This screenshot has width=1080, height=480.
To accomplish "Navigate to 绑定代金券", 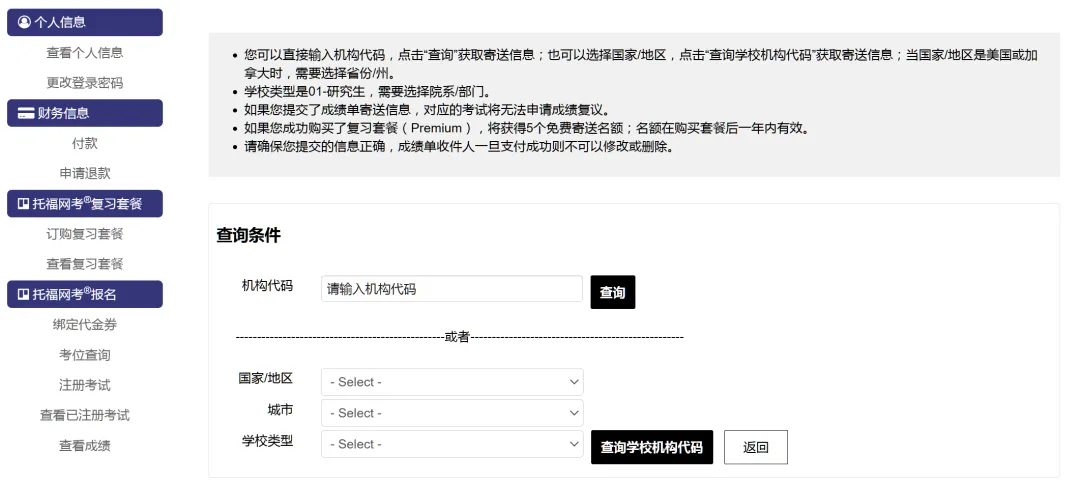I will click(85, 325).
